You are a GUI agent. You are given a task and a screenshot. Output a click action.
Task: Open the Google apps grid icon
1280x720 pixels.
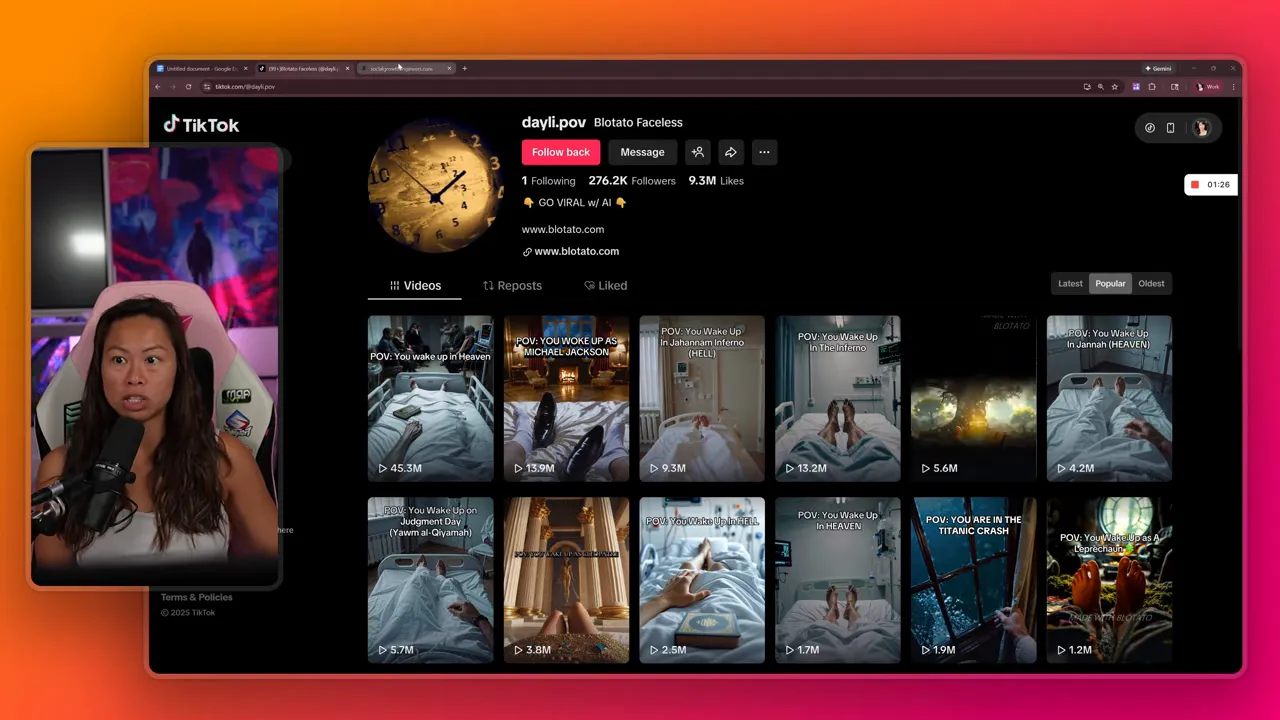tap(1136, 87)
